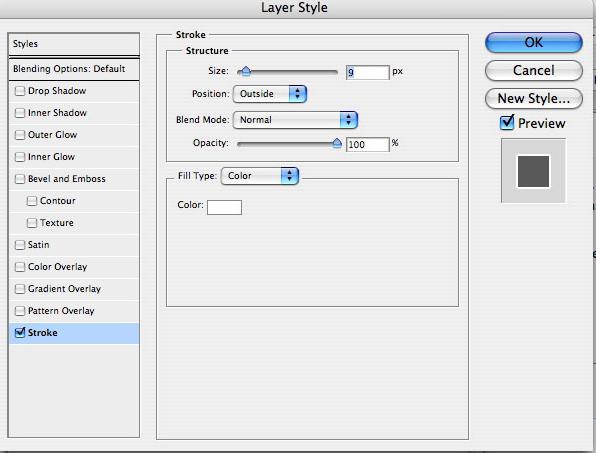Open the Position dropdown set to Outside

[x=269, y=94]
